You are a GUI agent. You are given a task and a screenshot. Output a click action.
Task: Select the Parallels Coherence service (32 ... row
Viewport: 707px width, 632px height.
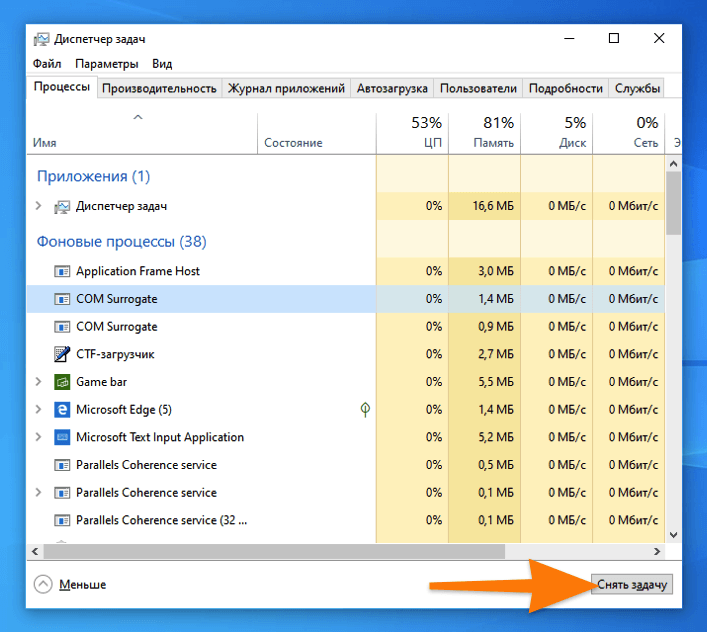pos(346,520)
